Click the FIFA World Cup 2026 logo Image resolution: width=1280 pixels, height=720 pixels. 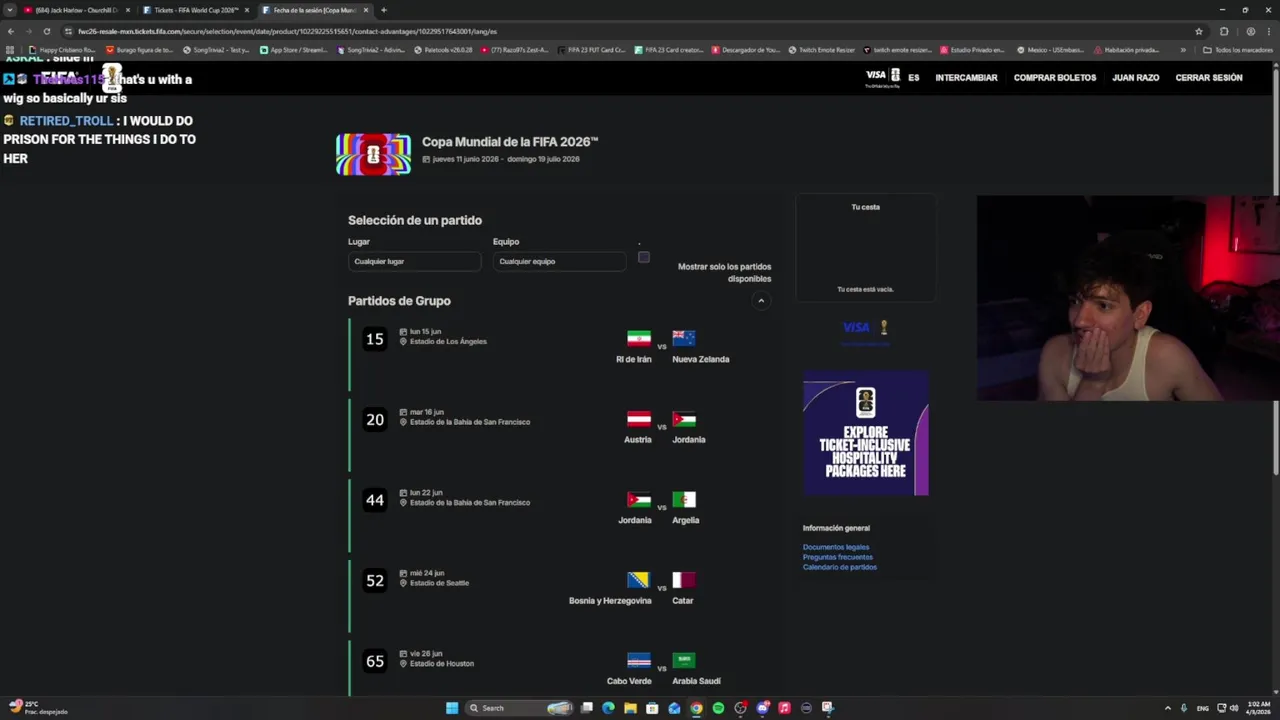pos(373,154)
